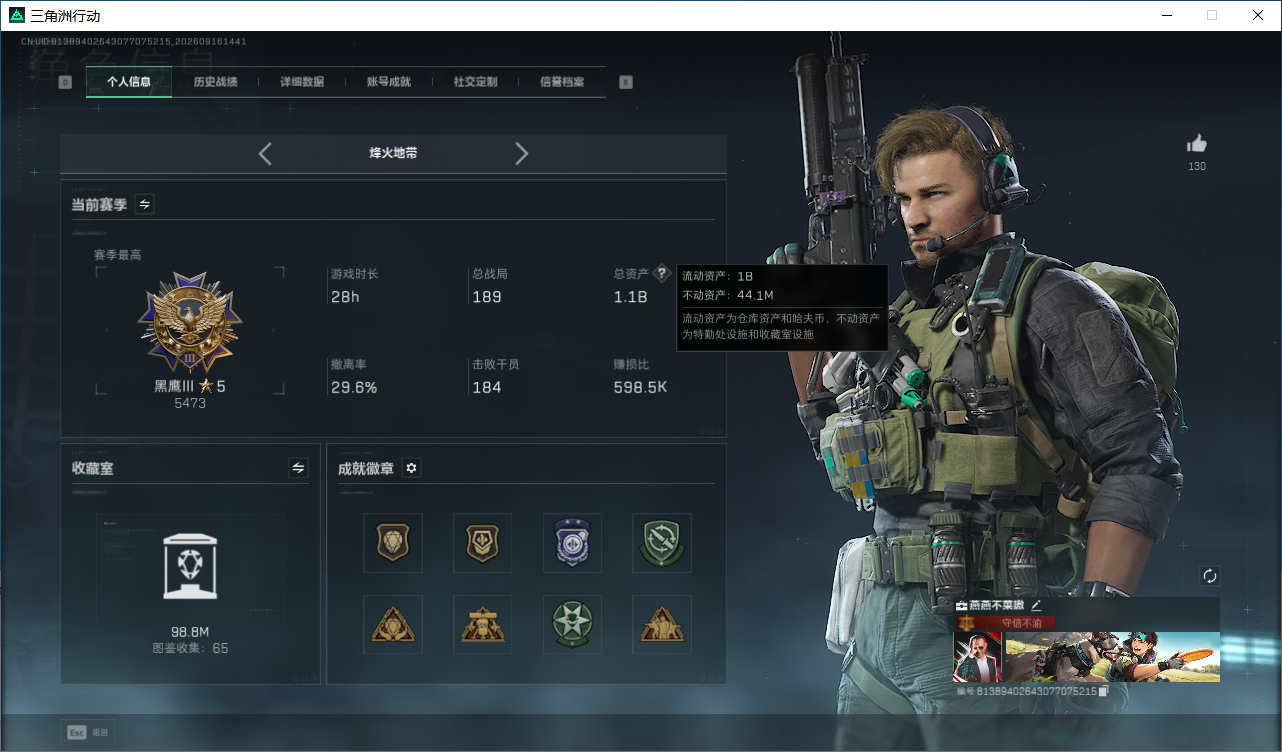Click the 图鉴收集: 65 text
The height and width of the screenshot is (752, 1282).
[x=190, y=648]
